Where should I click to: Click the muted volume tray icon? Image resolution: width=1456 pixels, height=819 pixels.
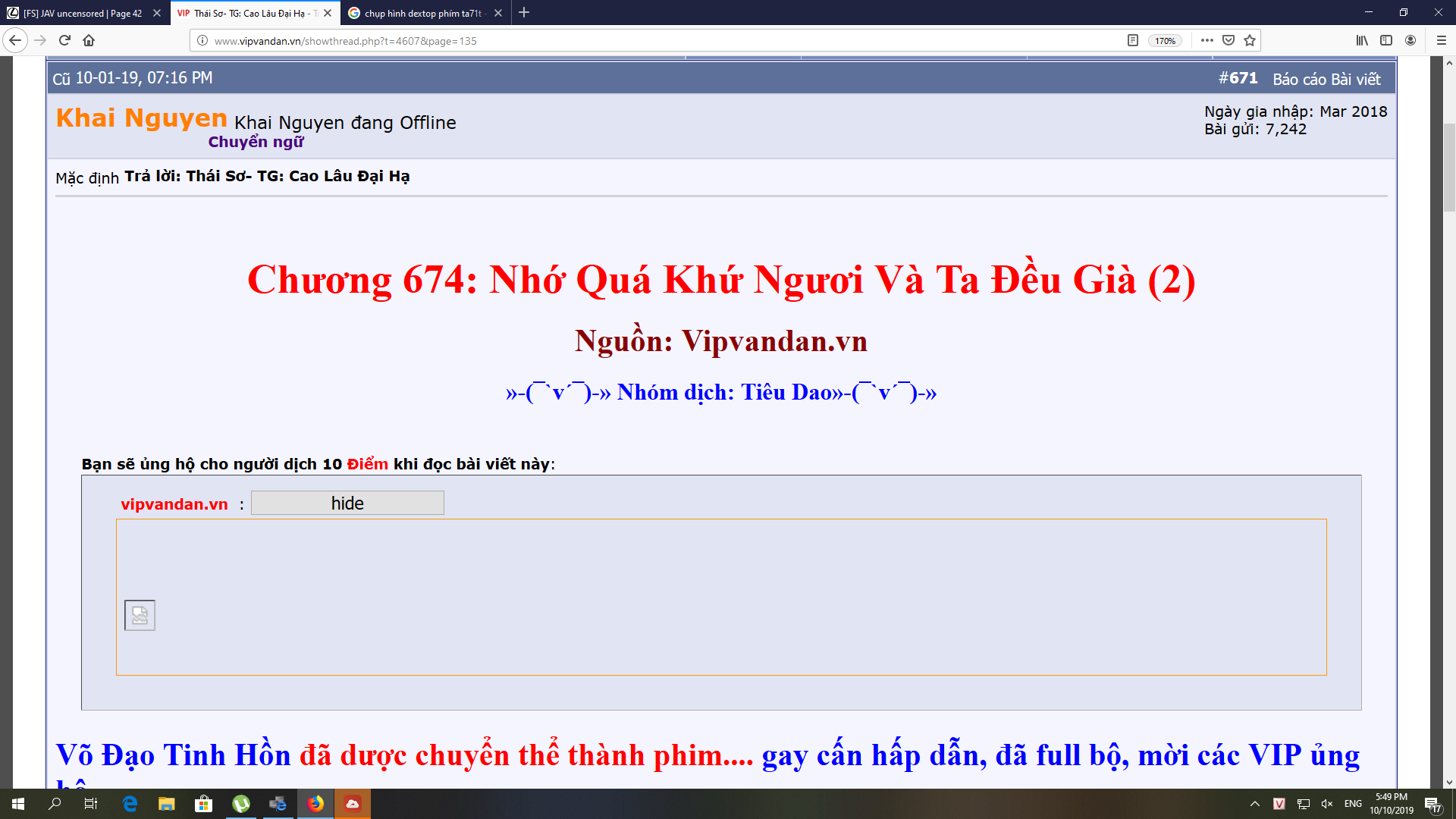[1327, 804]
